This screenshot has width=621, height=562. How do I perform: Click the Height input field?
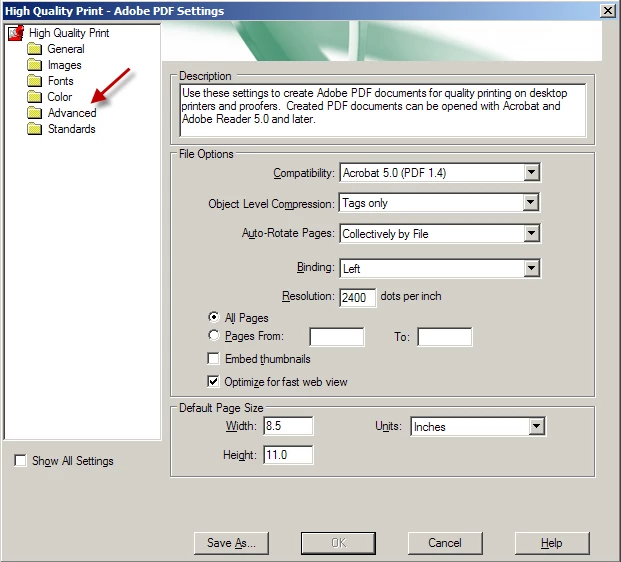288,455
